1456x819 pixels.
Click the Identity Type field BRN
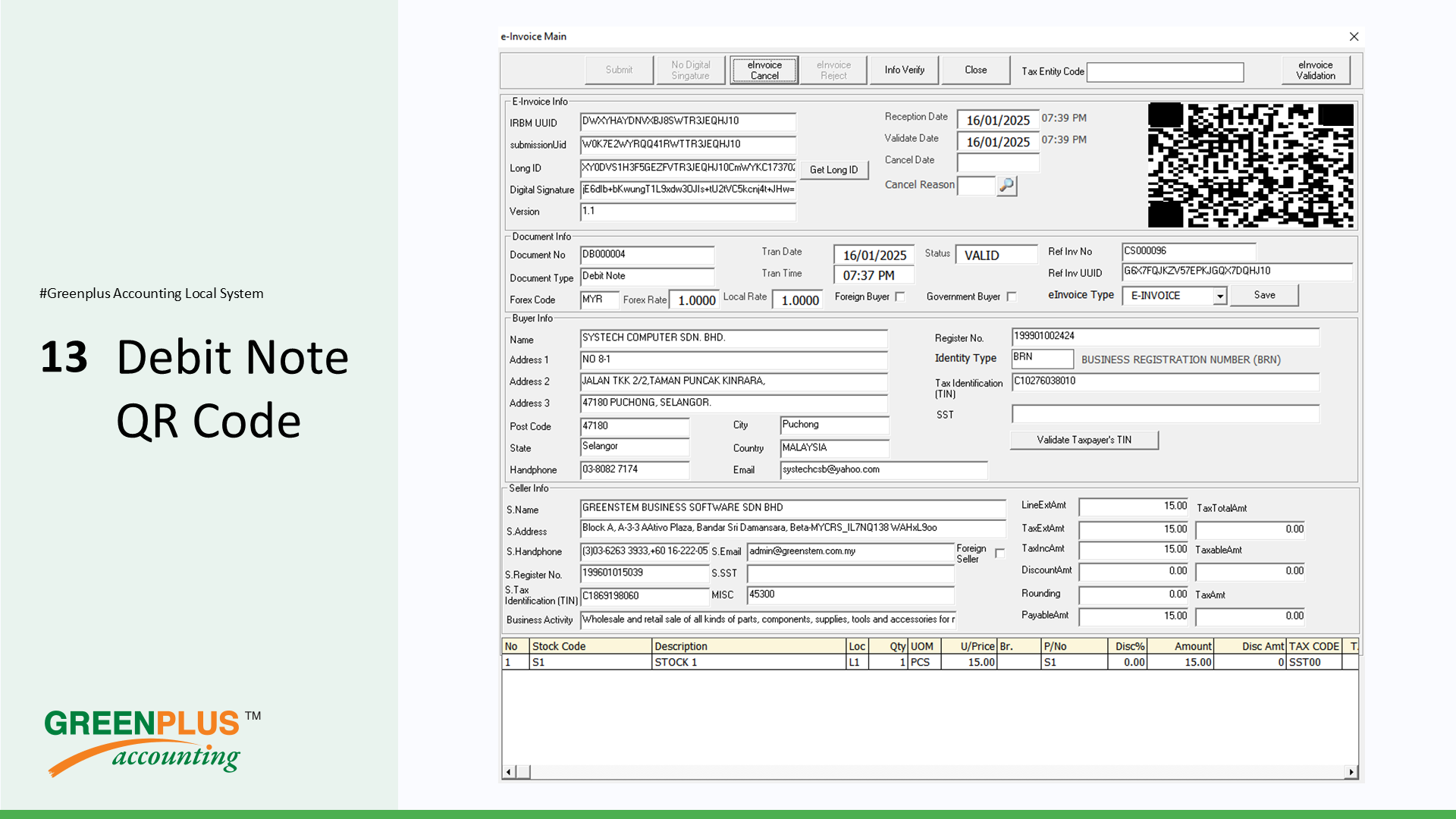pos(1042,359)
